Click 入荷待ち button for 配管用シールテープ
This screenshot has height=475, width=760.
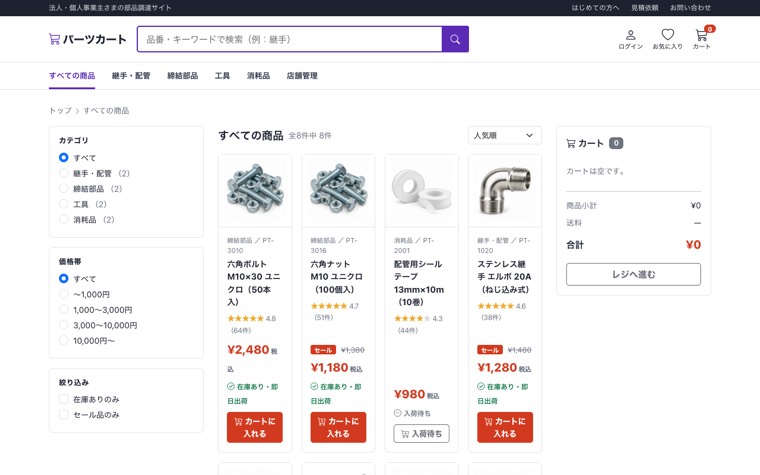[421, 434]
